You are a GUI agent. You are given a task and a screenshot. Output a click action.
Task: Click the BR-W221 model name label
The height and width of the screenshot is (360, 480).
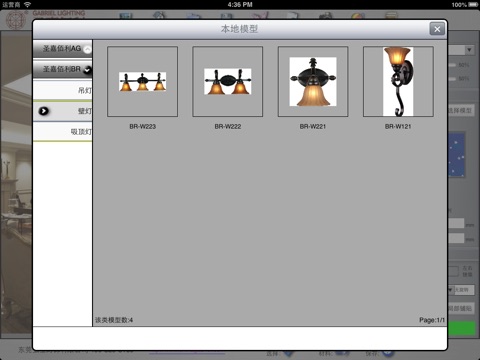point(313,127)
